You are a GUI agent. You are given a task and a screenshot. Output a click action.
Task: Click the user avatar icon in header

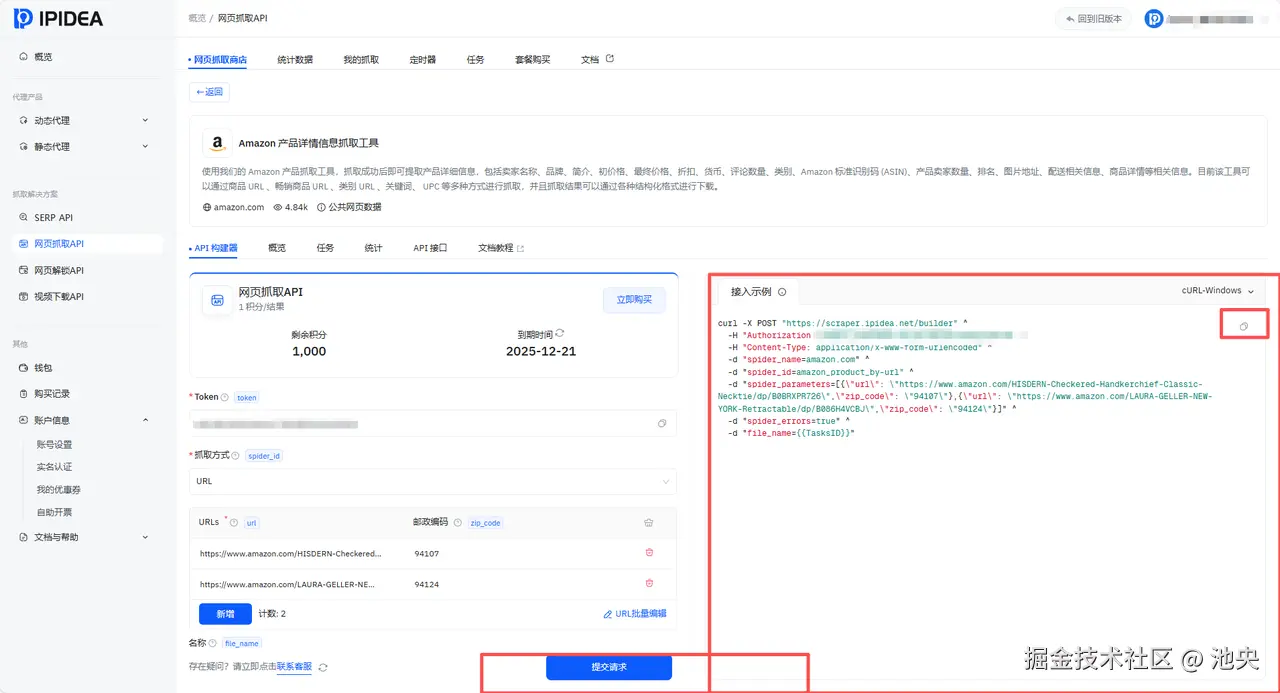(x=1154, y=18)
